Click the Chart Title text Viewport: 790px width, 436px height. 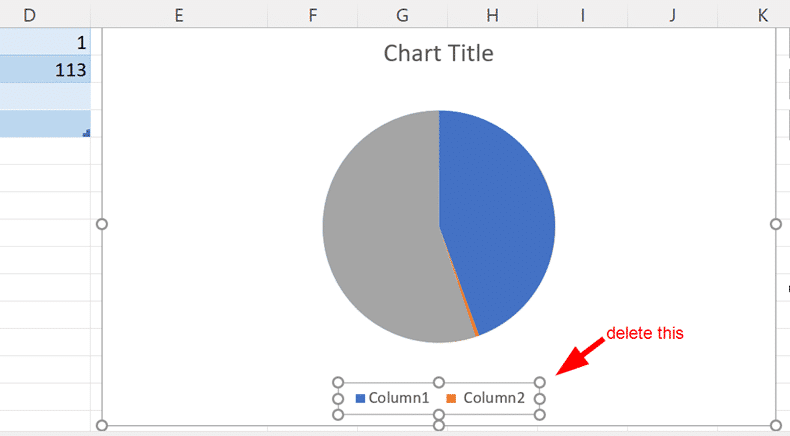[x=438, y=53]
